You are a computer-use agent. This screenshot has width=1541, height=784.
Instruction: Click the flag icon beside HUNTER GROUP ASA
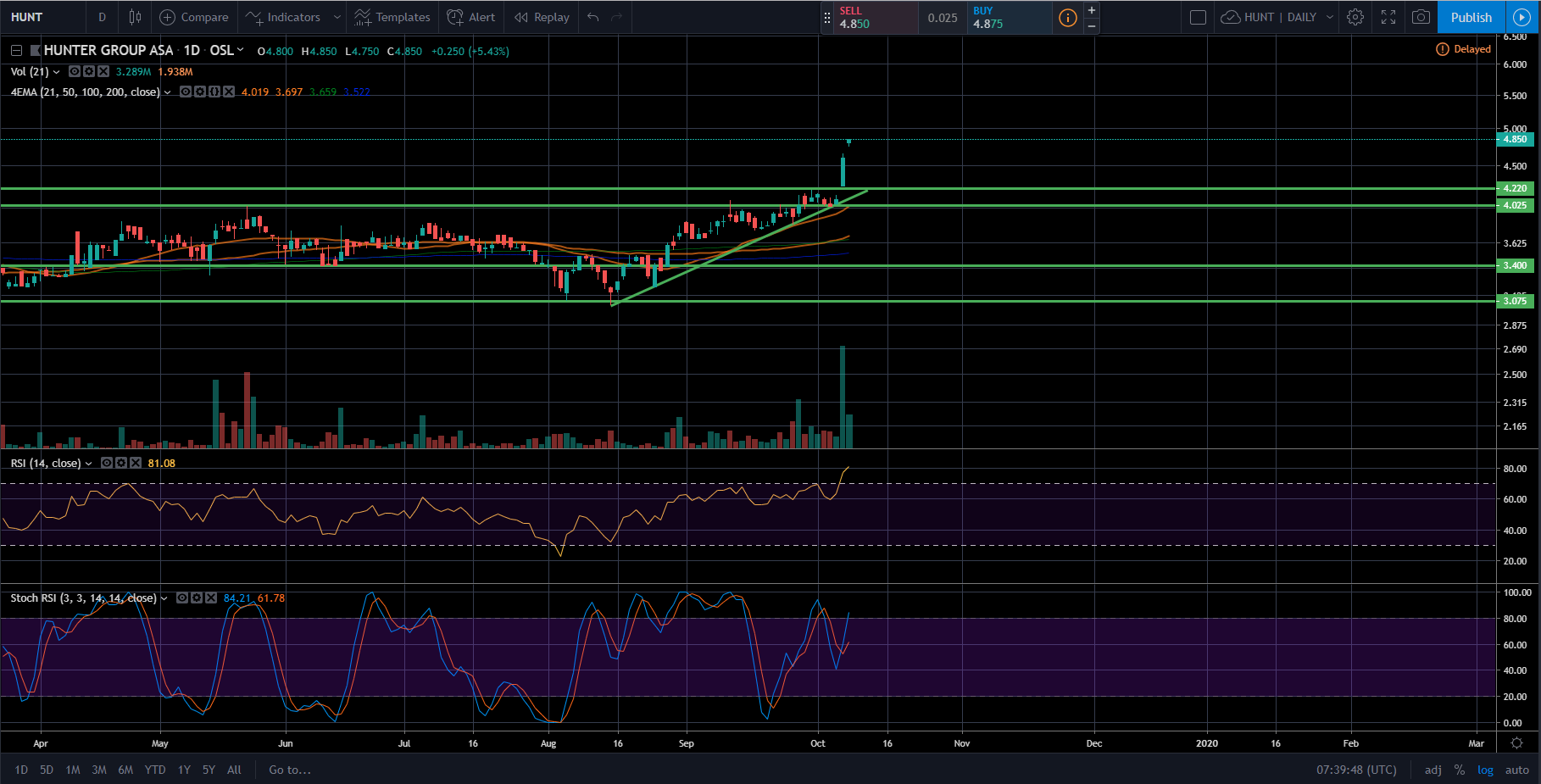[x=36, y=51]
